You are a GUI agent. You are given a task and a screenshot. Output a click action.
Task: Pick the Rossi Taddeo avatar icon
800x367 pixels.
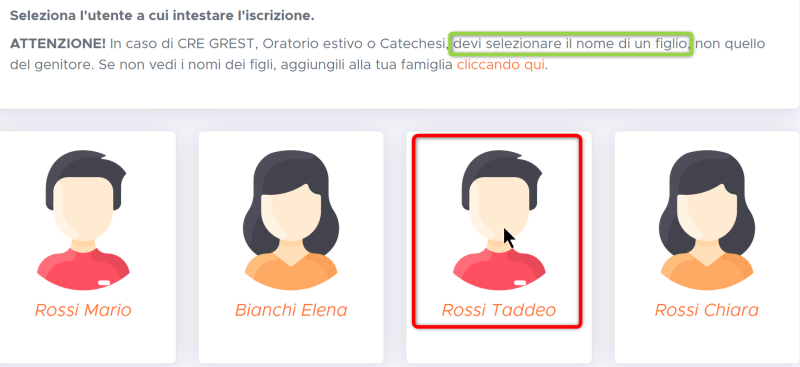pyautogui.click(x=499, y=220)
